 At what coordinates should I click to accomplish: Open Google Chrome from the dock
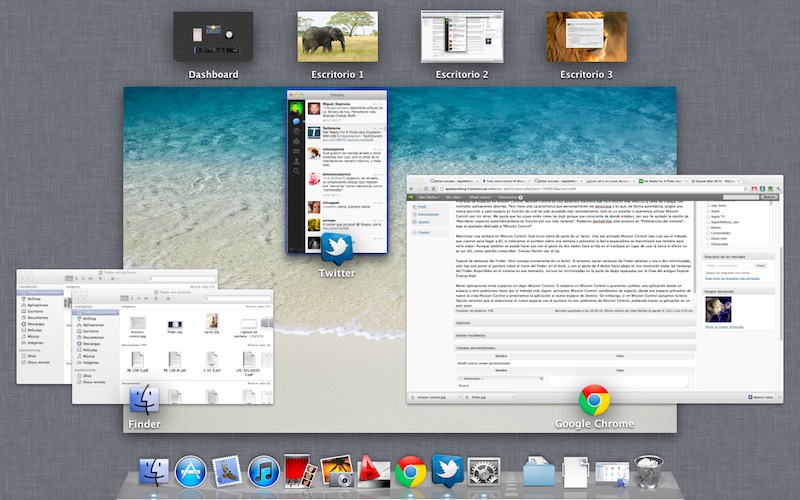(410, 471)
